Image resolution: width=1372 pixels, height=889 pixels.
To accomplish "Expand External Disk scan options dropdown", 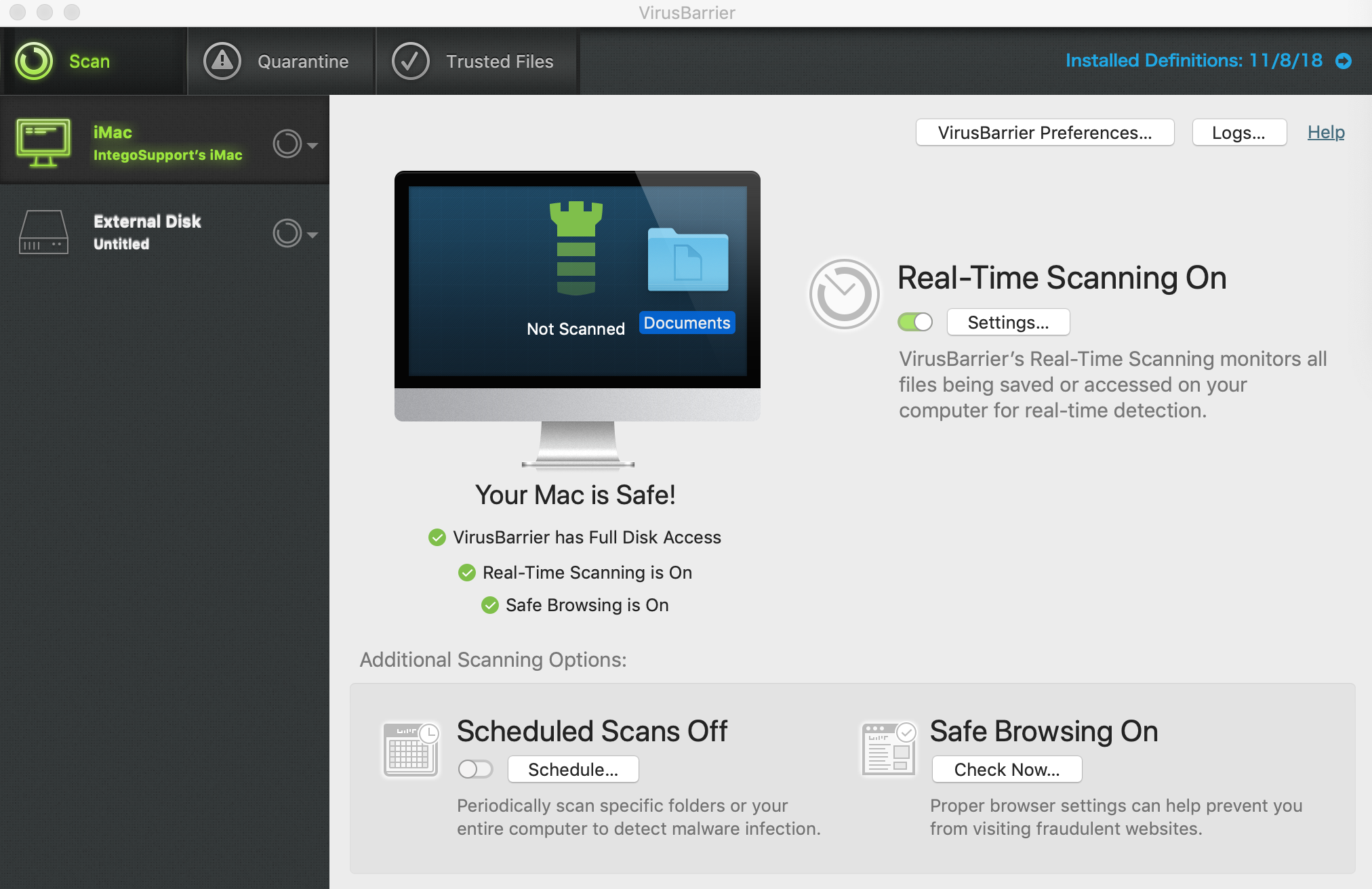I will point(313,231).
